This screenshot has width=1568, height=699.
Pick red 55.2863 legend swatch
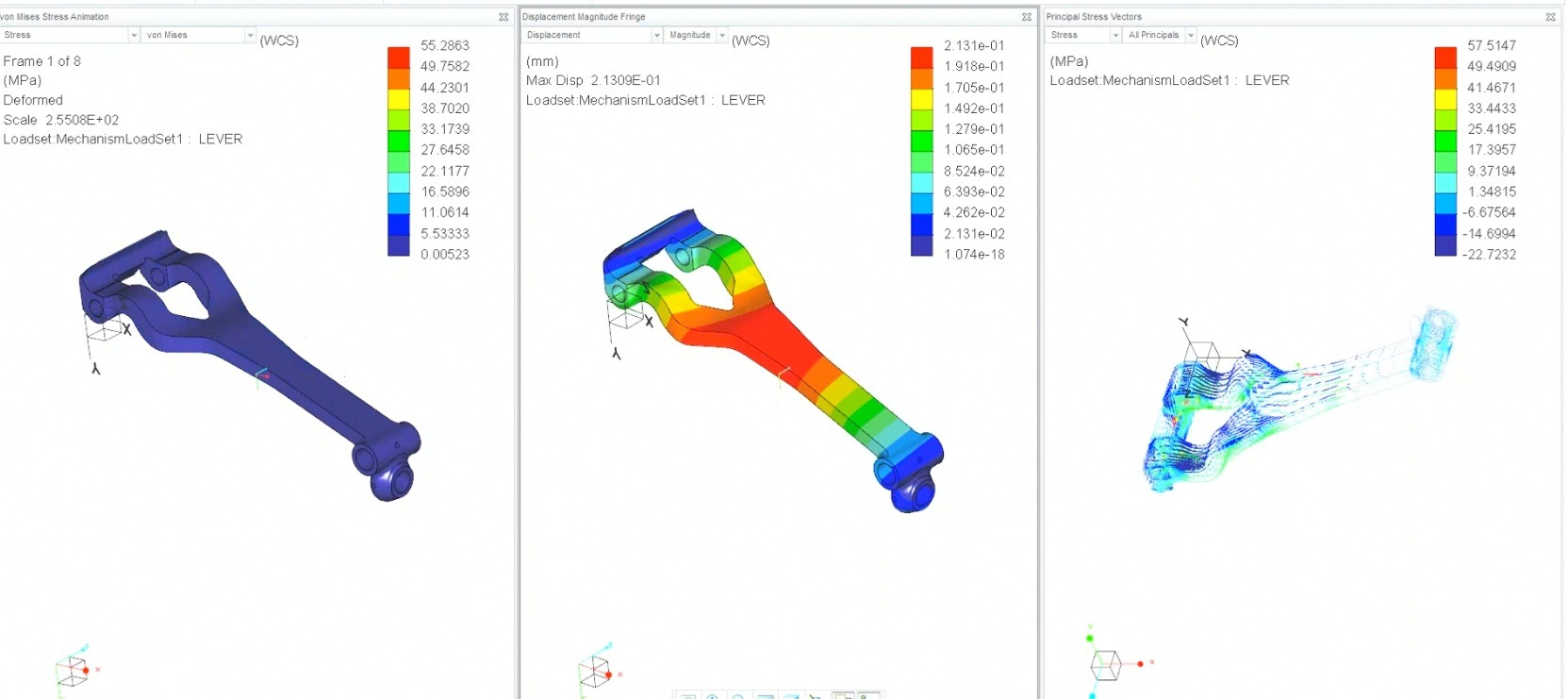pos(398,57)
